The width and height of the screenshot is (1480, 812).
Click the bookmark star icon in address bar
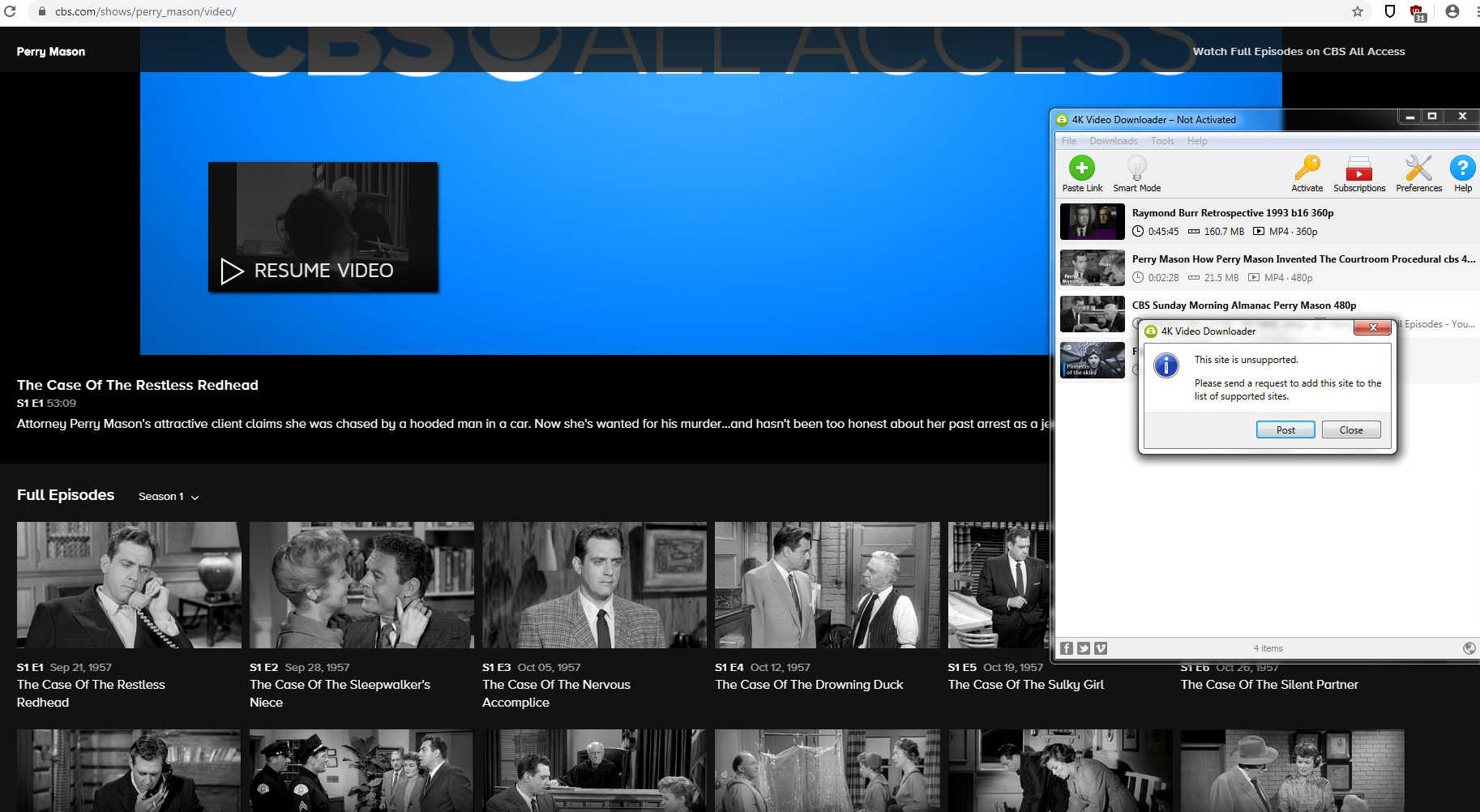(1358, 11)
